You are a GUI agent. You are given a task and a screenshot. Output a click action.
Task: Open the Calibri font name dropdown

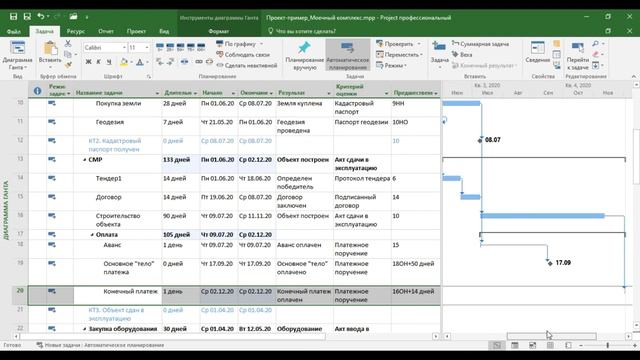pyautogui.click(x=124, y=48)
